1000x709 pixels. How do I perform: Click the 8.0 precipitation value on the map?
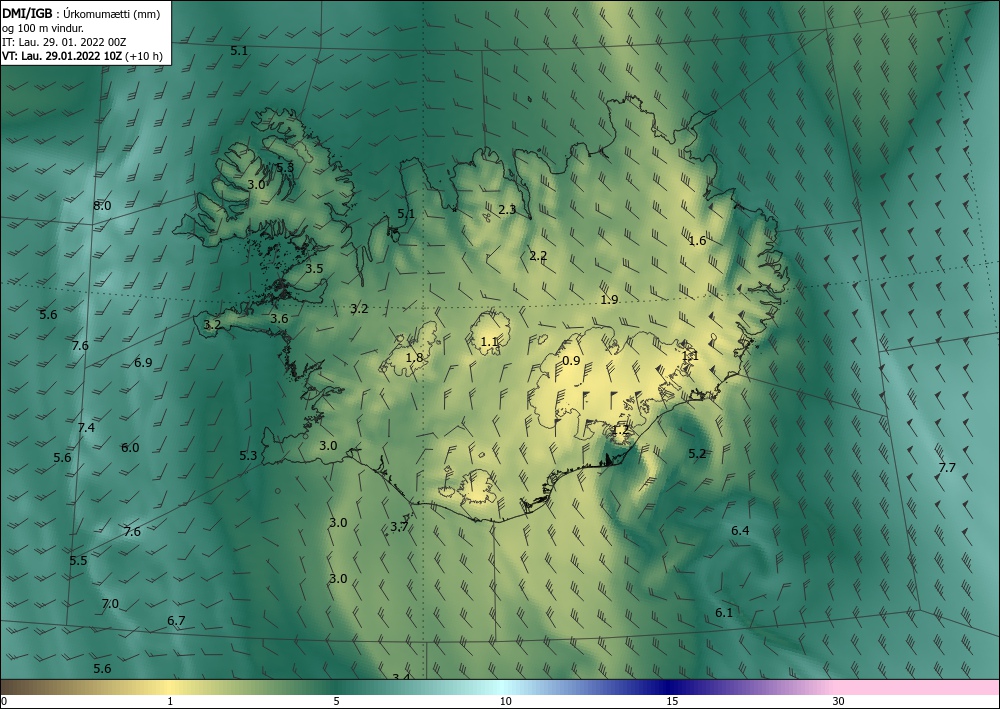click(102, 206)
